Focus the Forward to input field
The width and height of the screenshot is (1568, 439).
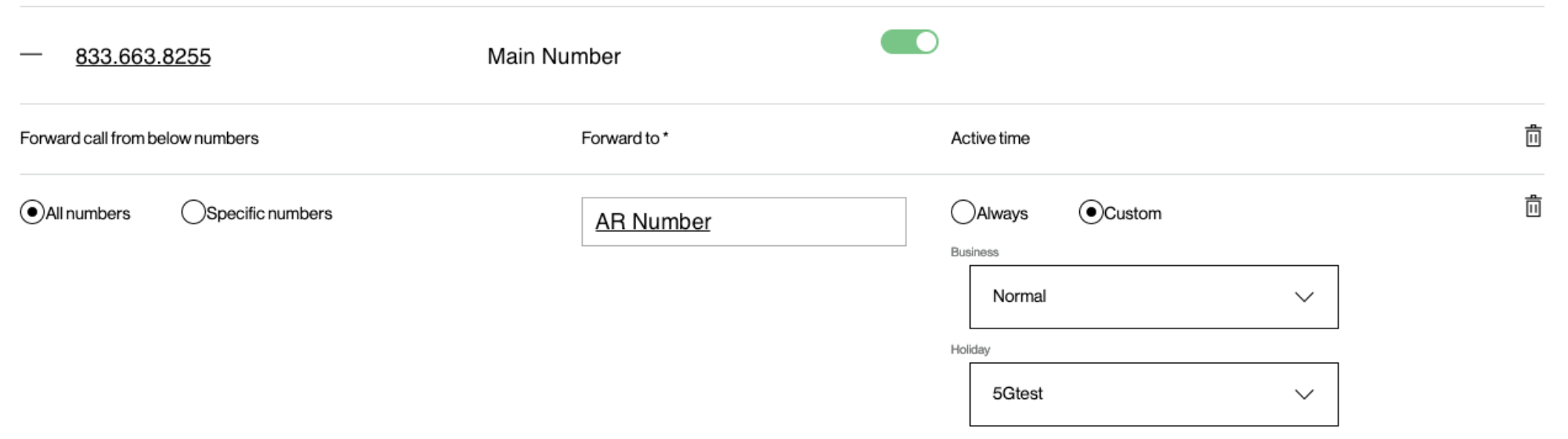(x=744, y=222)
